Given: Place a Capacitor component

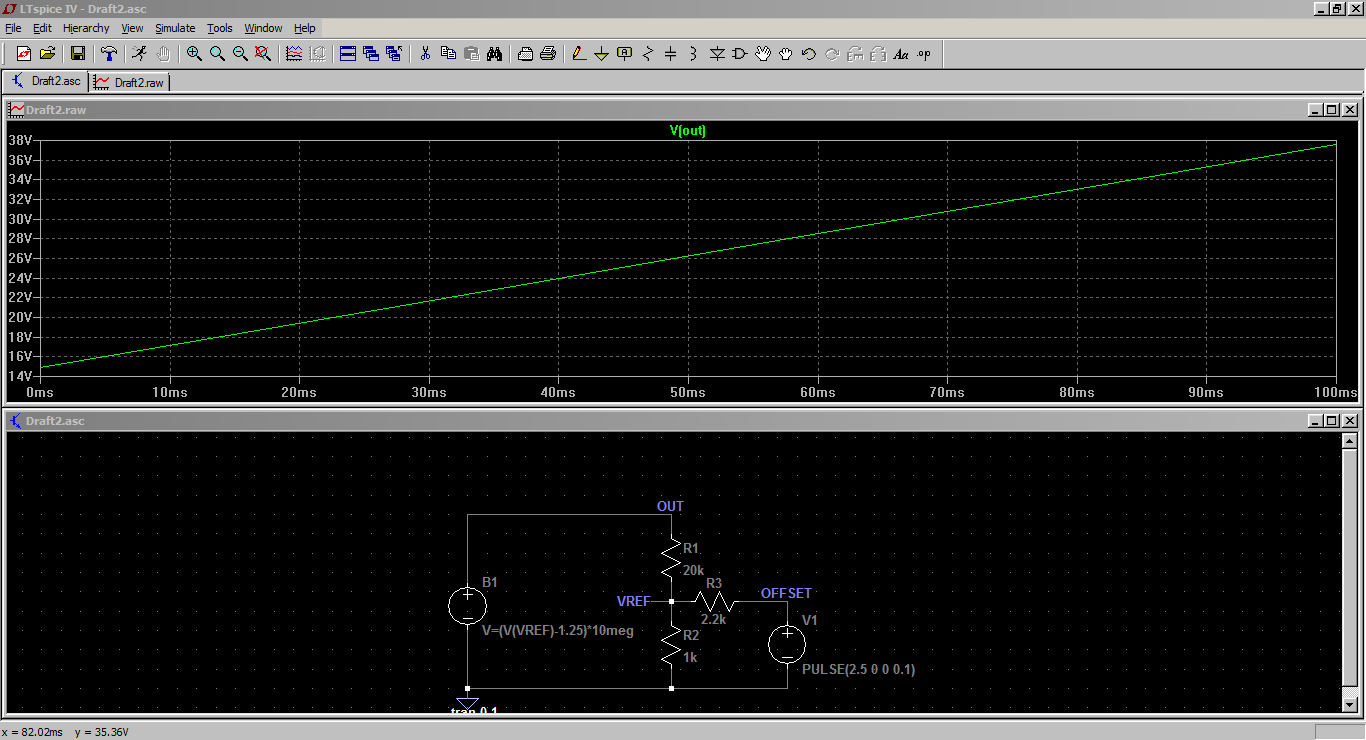Looking at the screenshot, I should (x=671, y=54).
